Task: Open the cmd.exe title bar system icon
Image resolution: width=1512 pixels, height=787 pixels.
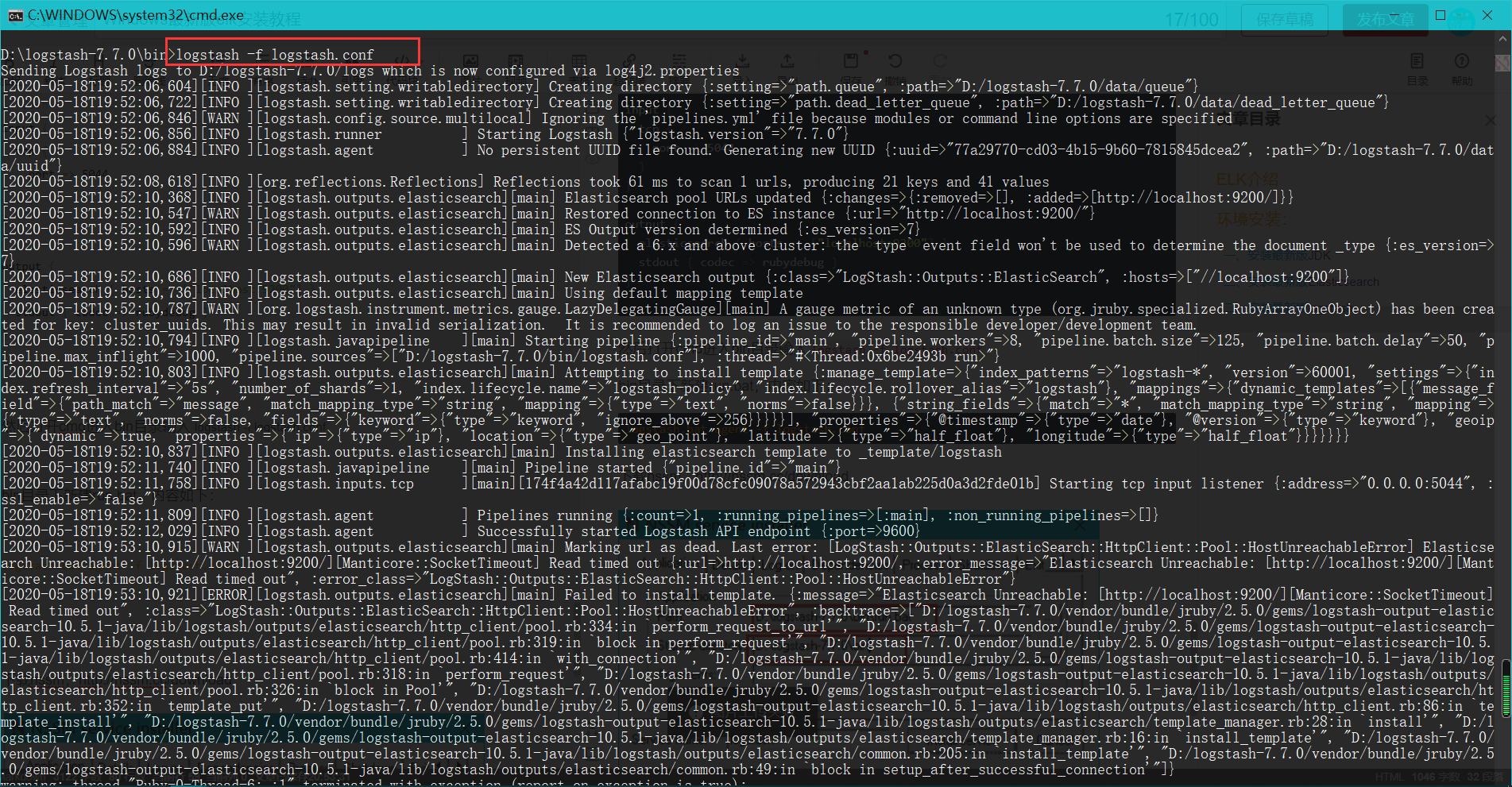Action: click(15, 15)
